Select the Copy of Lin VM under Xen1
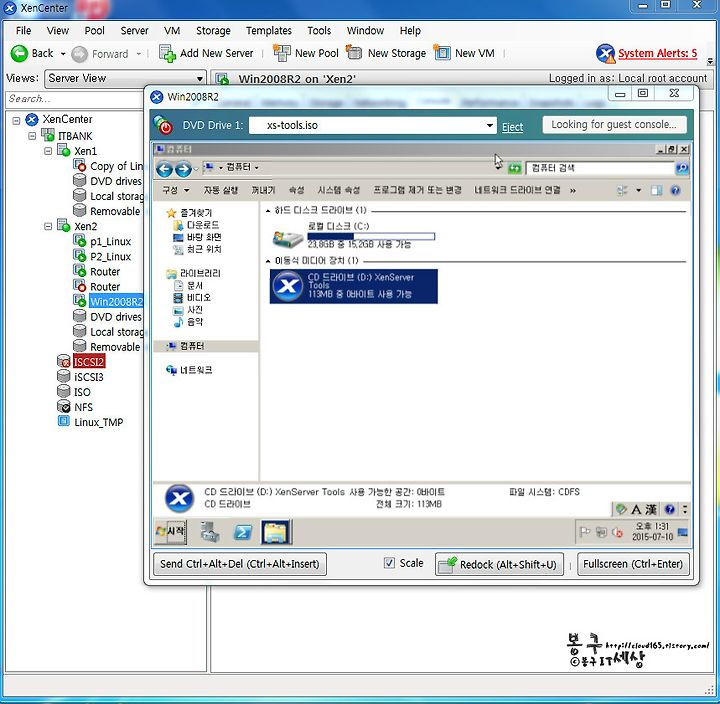 [116, 166]
